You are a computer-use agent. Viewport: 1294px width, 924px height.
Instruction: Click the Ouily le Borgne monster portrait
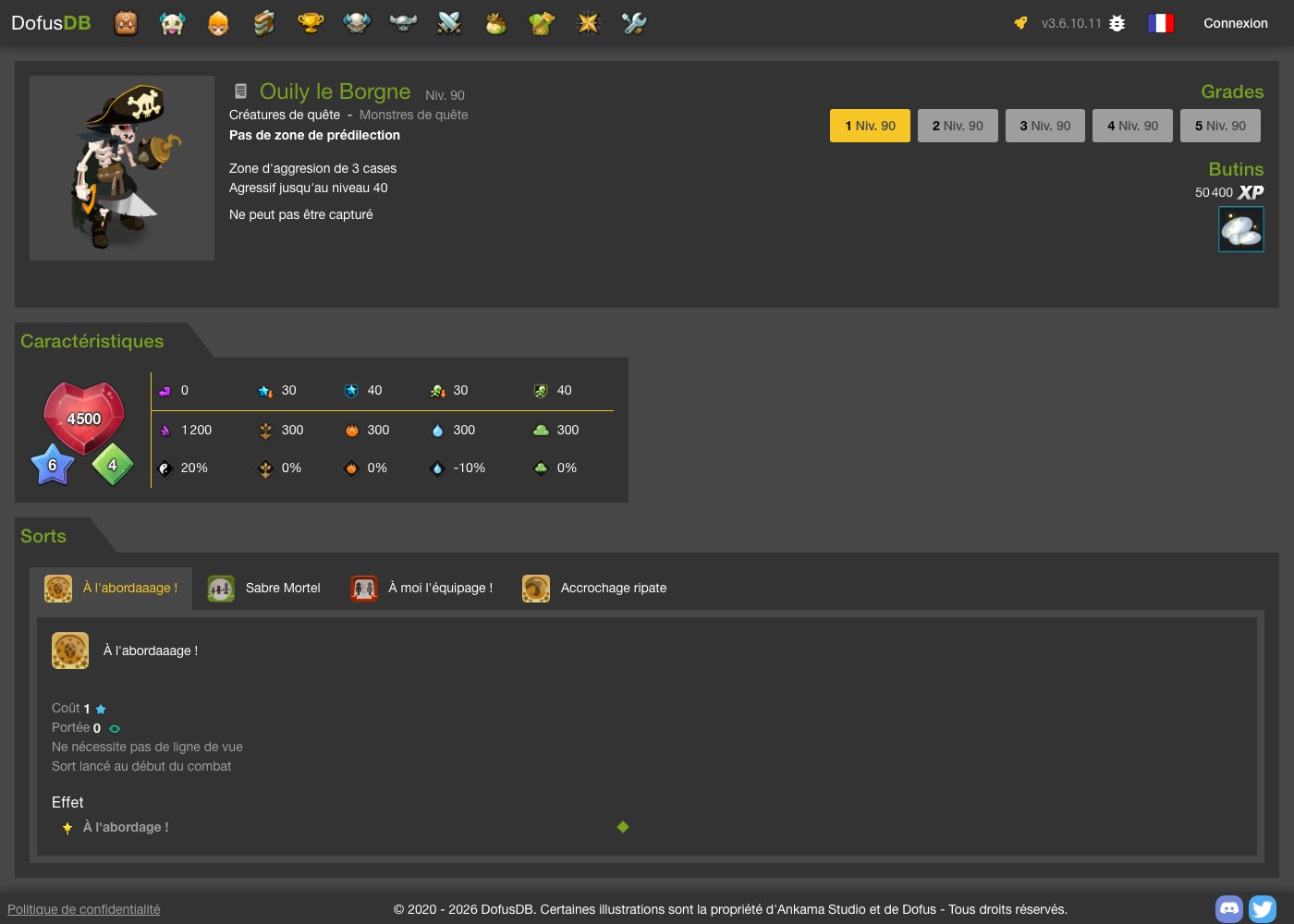coord(122,168)
